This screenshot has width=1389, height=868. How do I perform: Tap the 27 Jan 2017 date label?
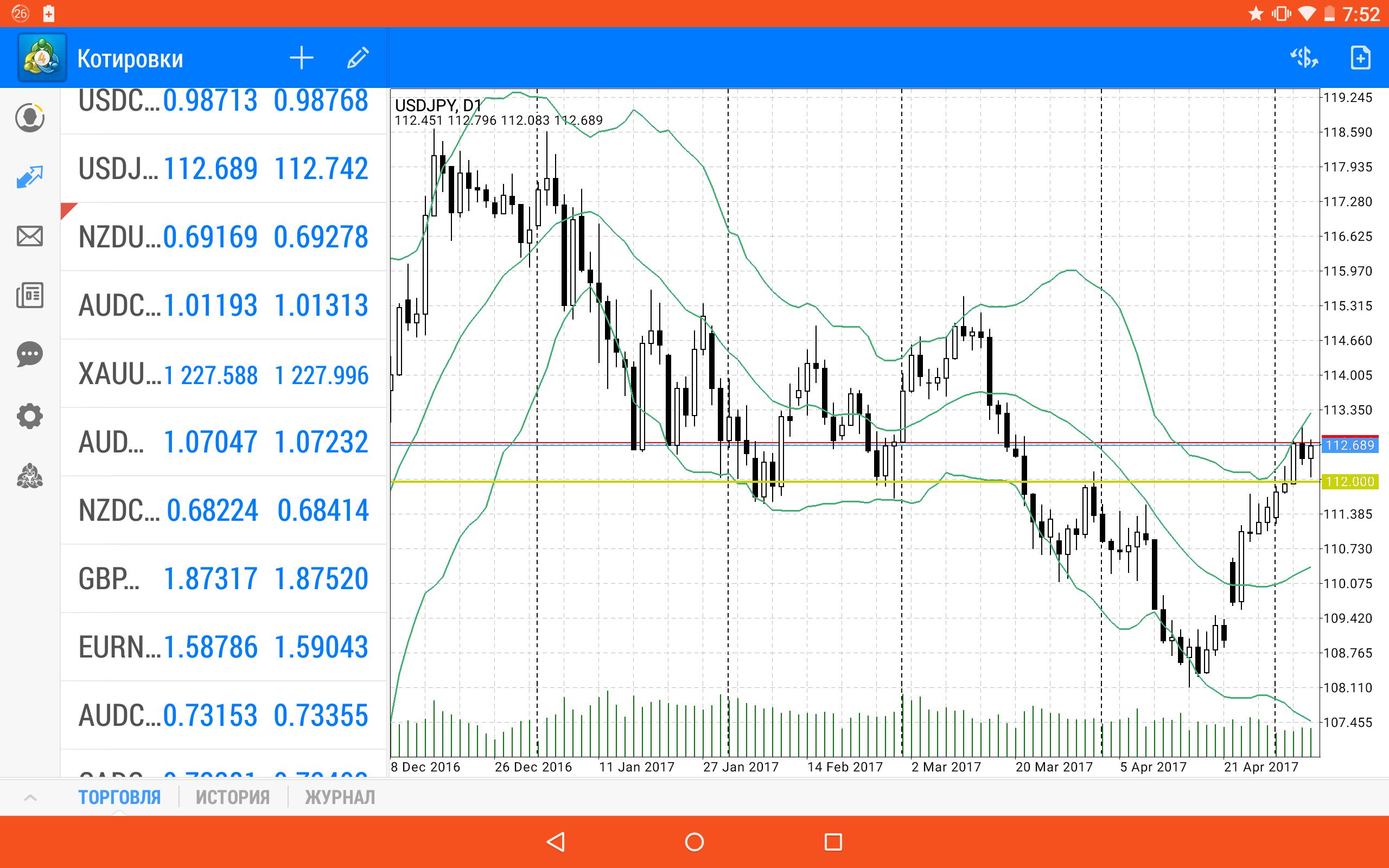coord(741,767)
